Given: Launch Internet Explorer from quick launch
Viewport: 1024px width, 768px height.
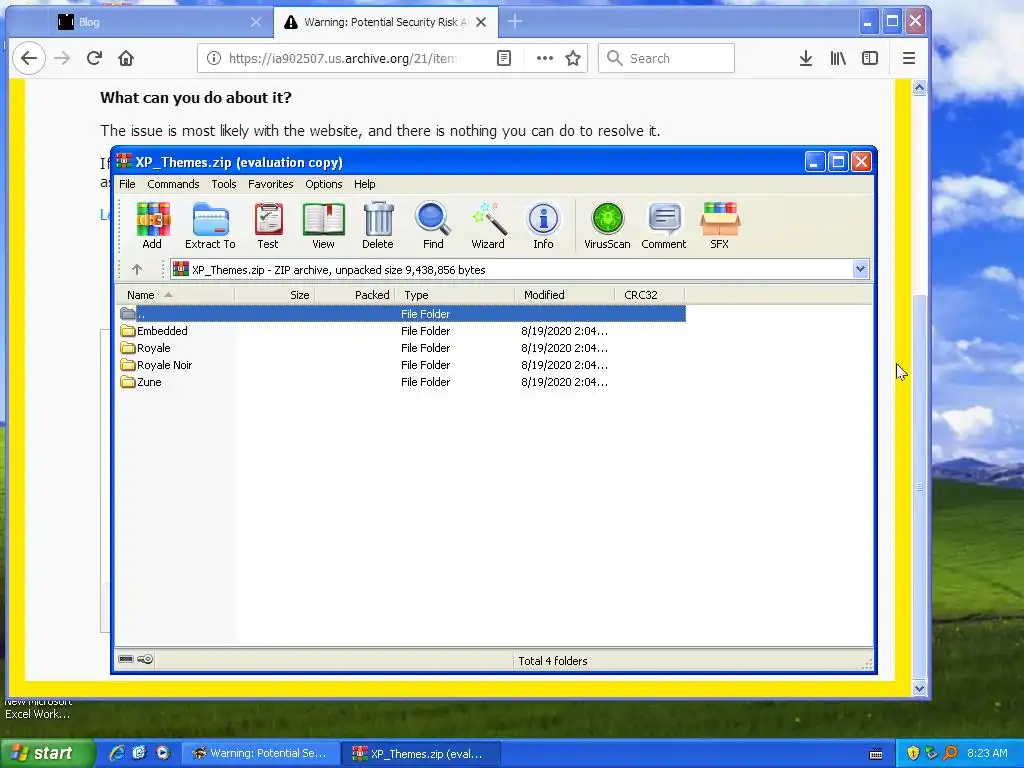Looking at the screenshot, I should (117, 753).
